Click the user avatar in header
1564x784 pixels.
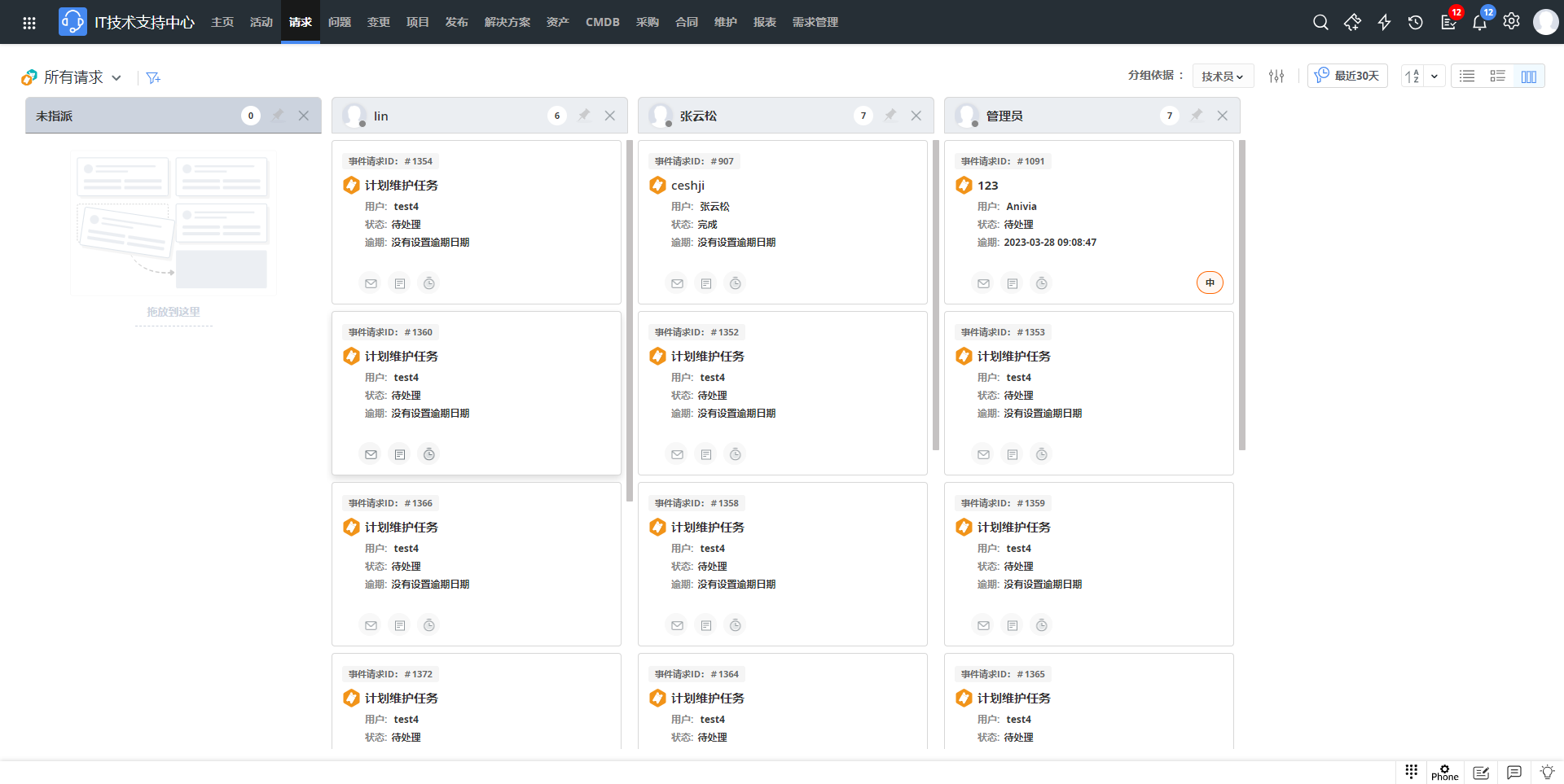[1545, 22]
